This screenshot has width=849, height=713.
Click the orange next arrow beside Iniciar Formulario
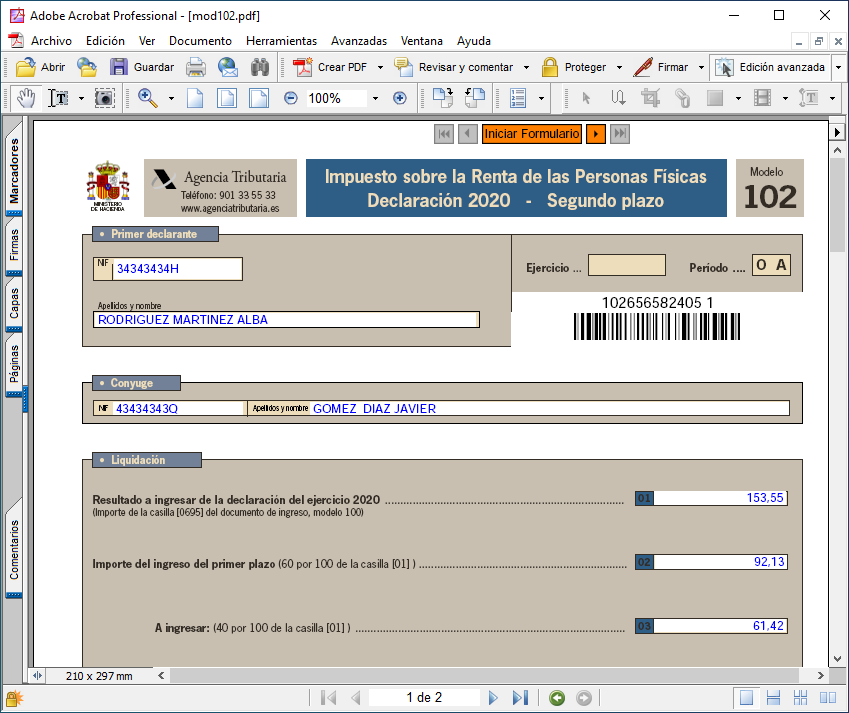pyautogui.click(x=596, y=134)
